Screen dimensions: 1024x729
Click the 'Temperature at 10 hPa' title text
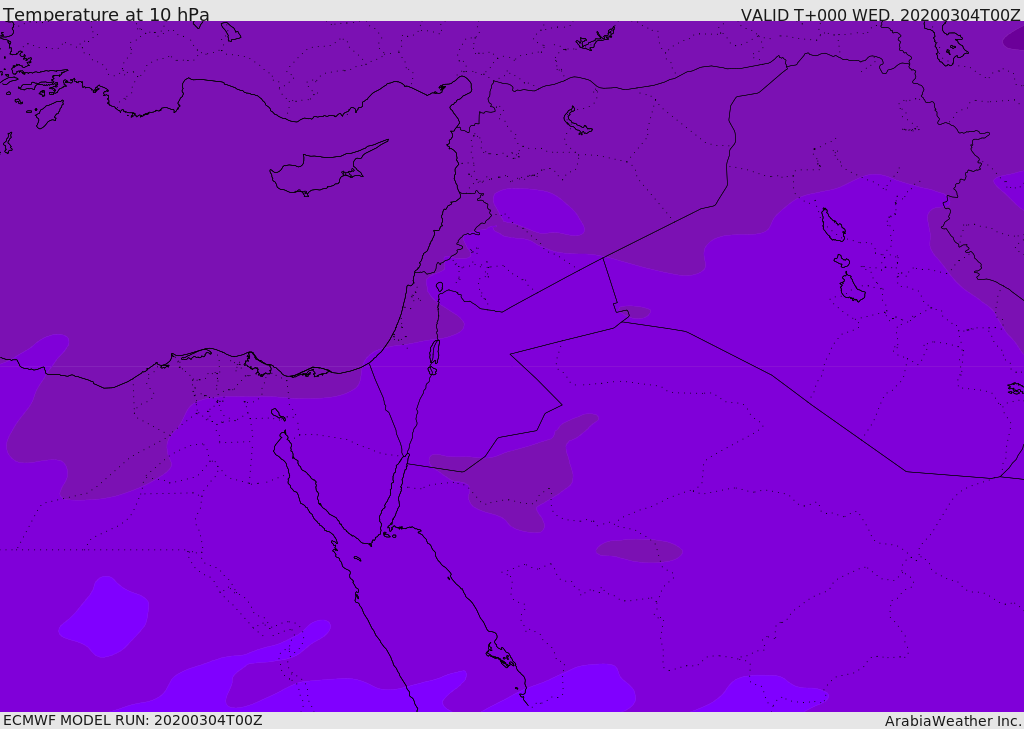pyautogui.click(x=106, y=14)
